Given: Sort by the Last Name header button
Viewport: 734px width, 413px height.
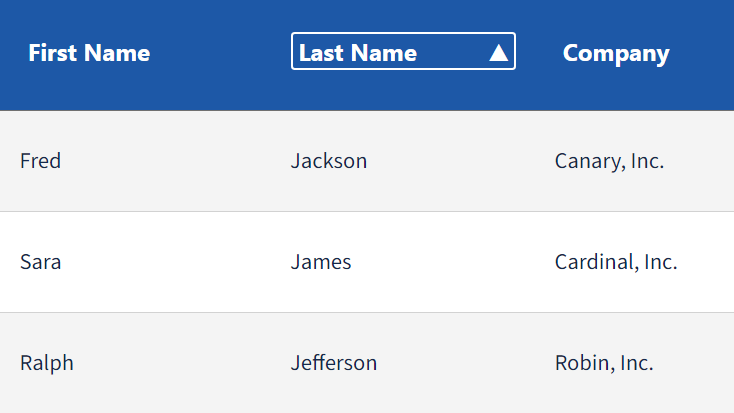Looking at the screenshot, I should (403, 51).
